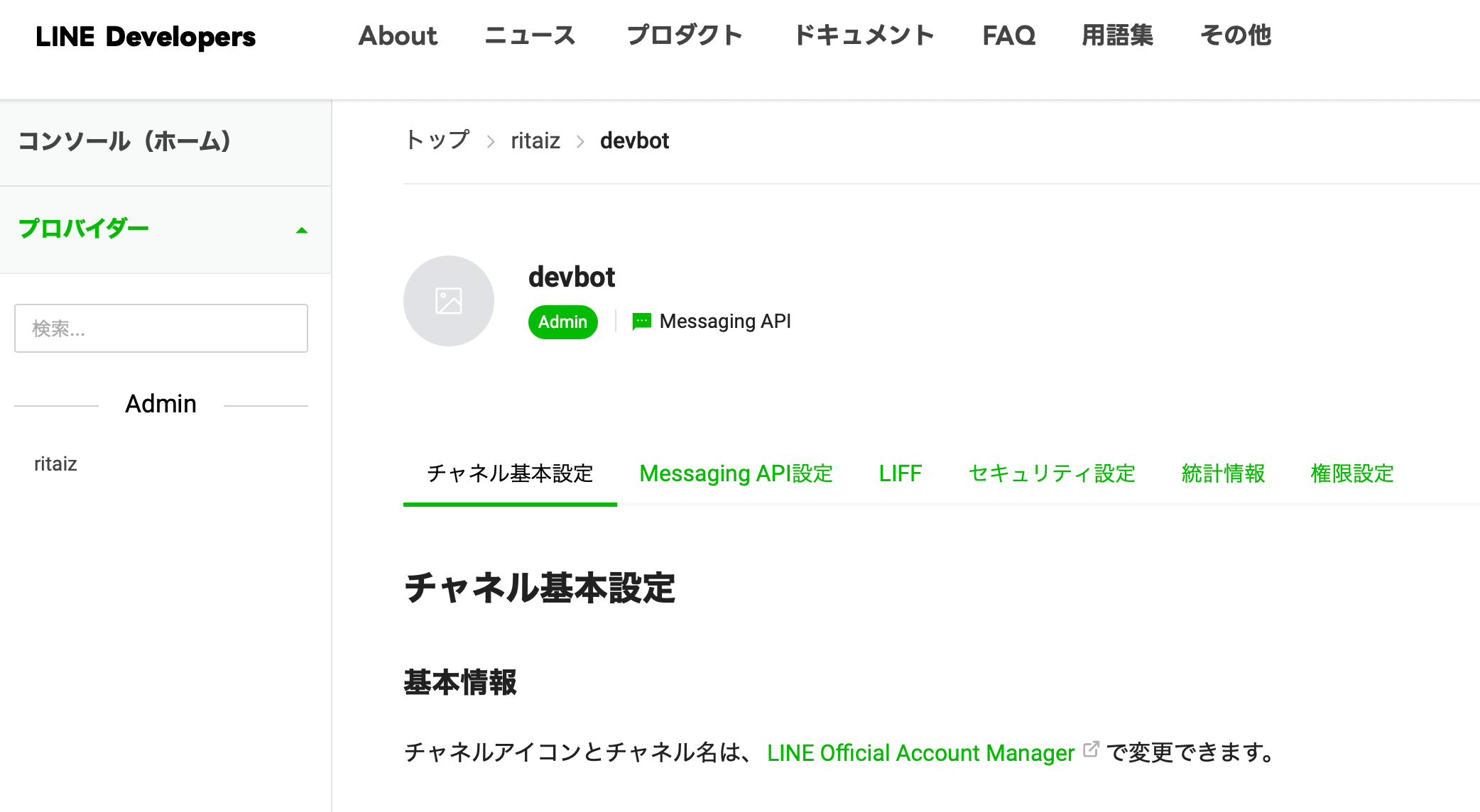Go to トップ in the breadcrumb
The width and height of the screenshot is (1480, 812).
(437, 141)
